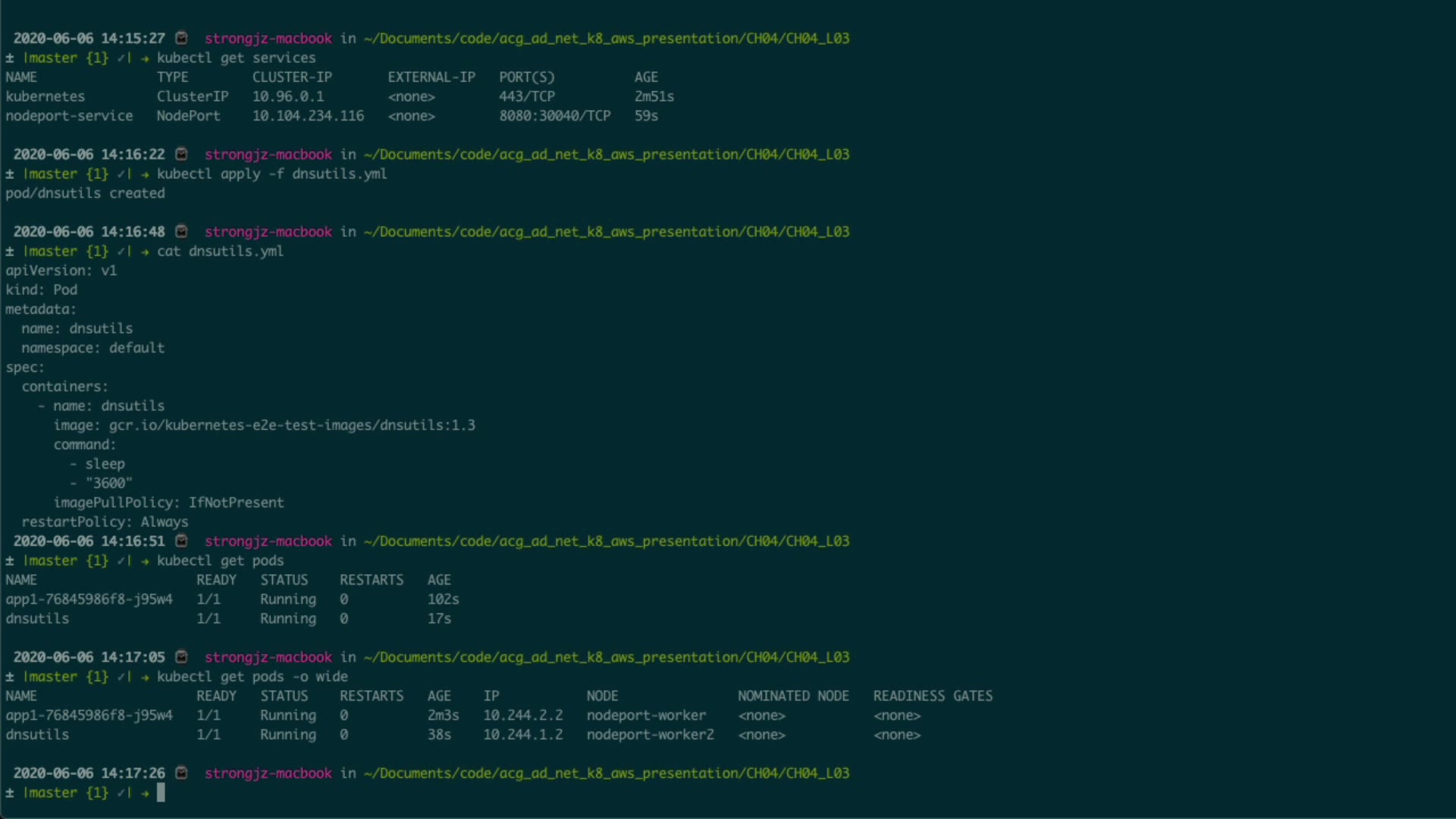Screen dimensions: 1456x819
Task: Click 'READINESS GATES' column header
Action: 932,696
